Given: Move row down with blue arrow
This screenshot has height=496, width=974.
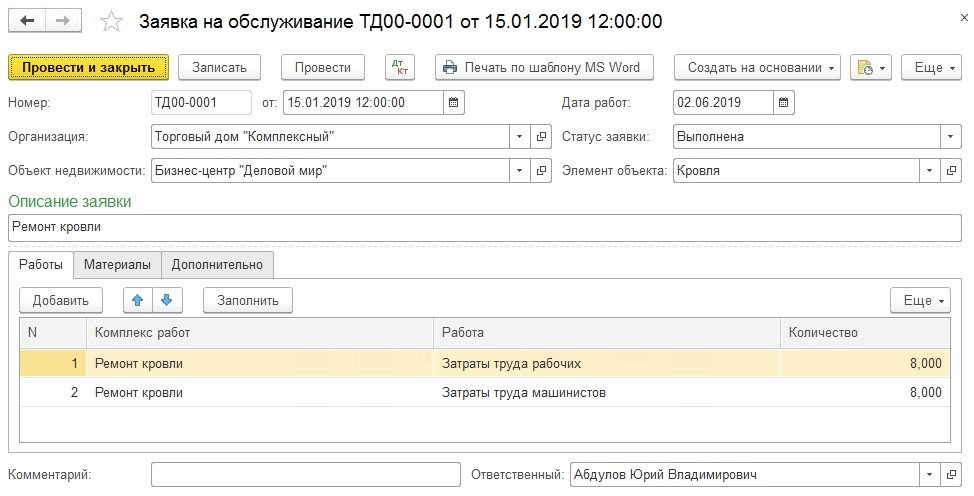Looking at the screenshot, I should (x=167, y=299).
